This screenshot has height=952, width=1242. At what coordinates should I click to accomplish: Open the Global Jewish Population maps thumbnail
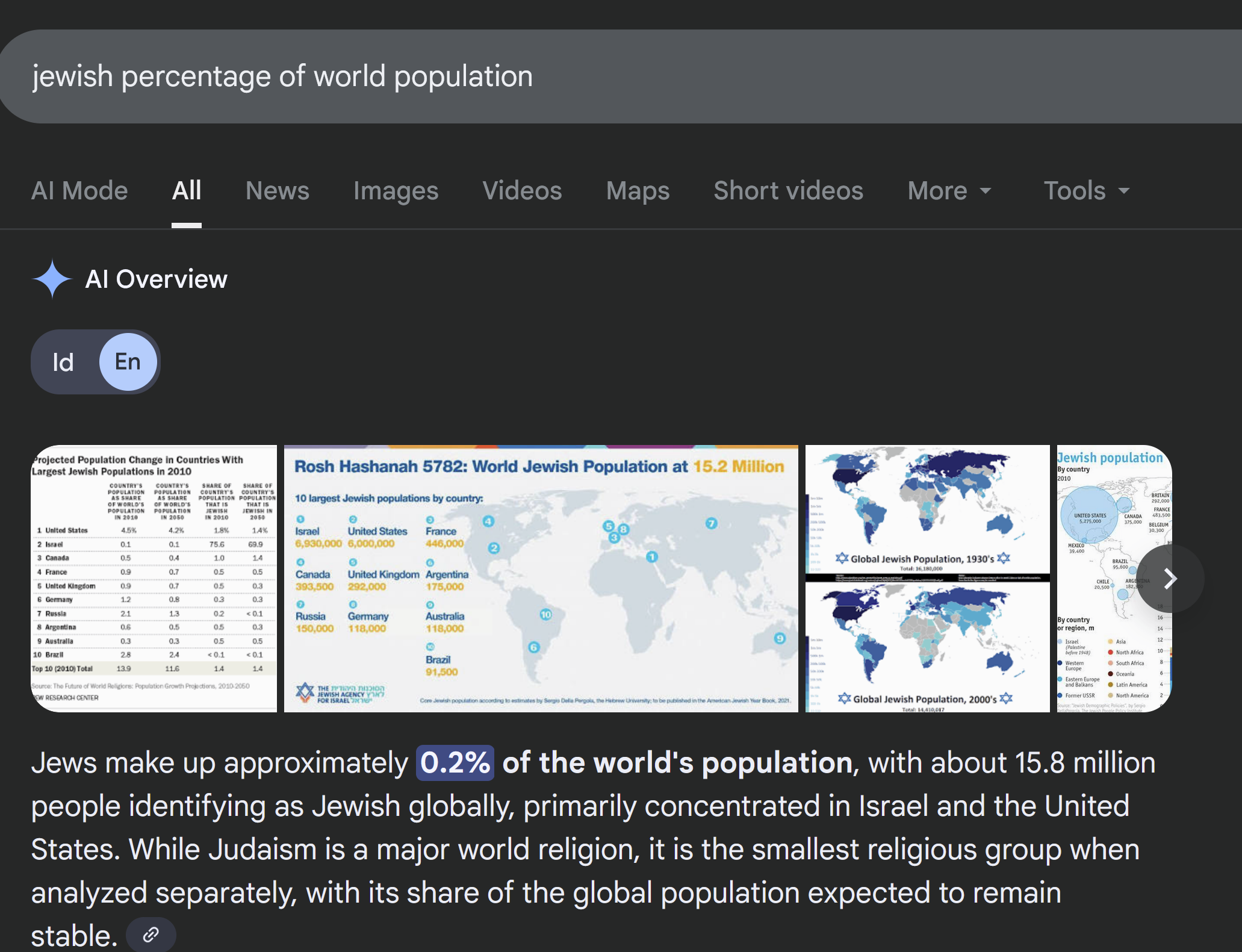[927, 578]
